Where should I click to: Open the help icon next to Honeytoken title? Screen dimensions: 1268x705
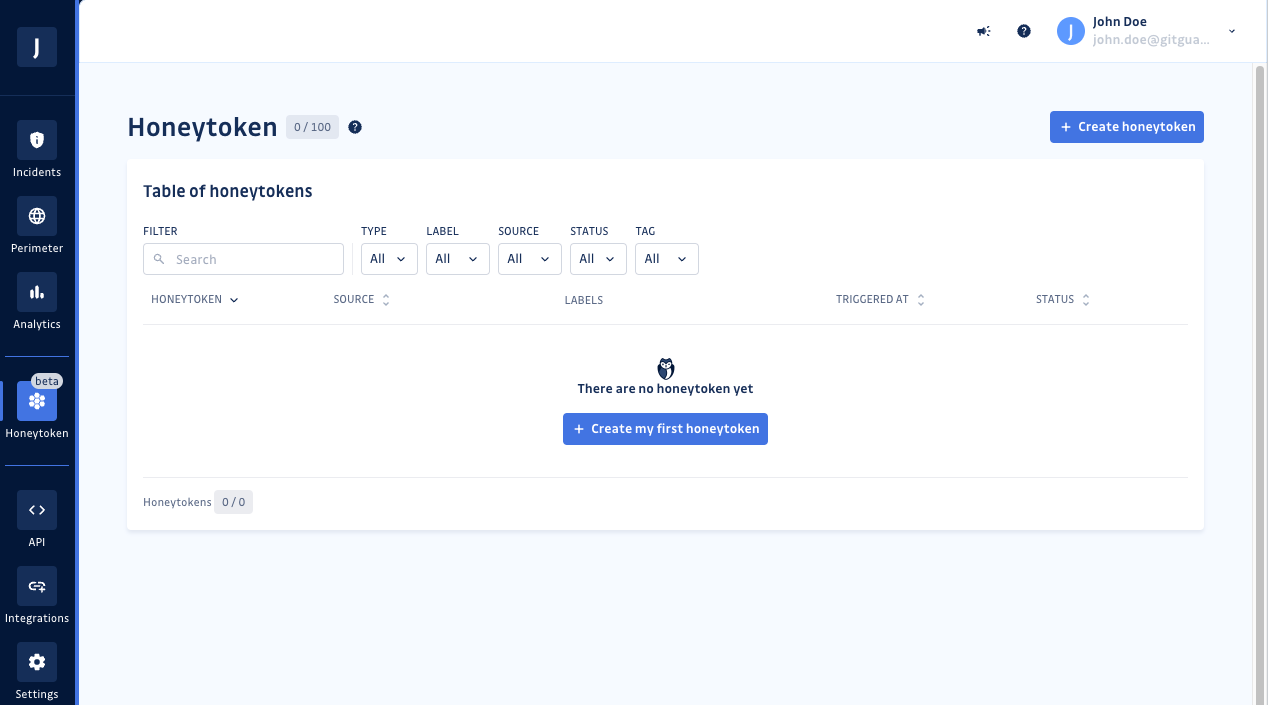[354, 127]
